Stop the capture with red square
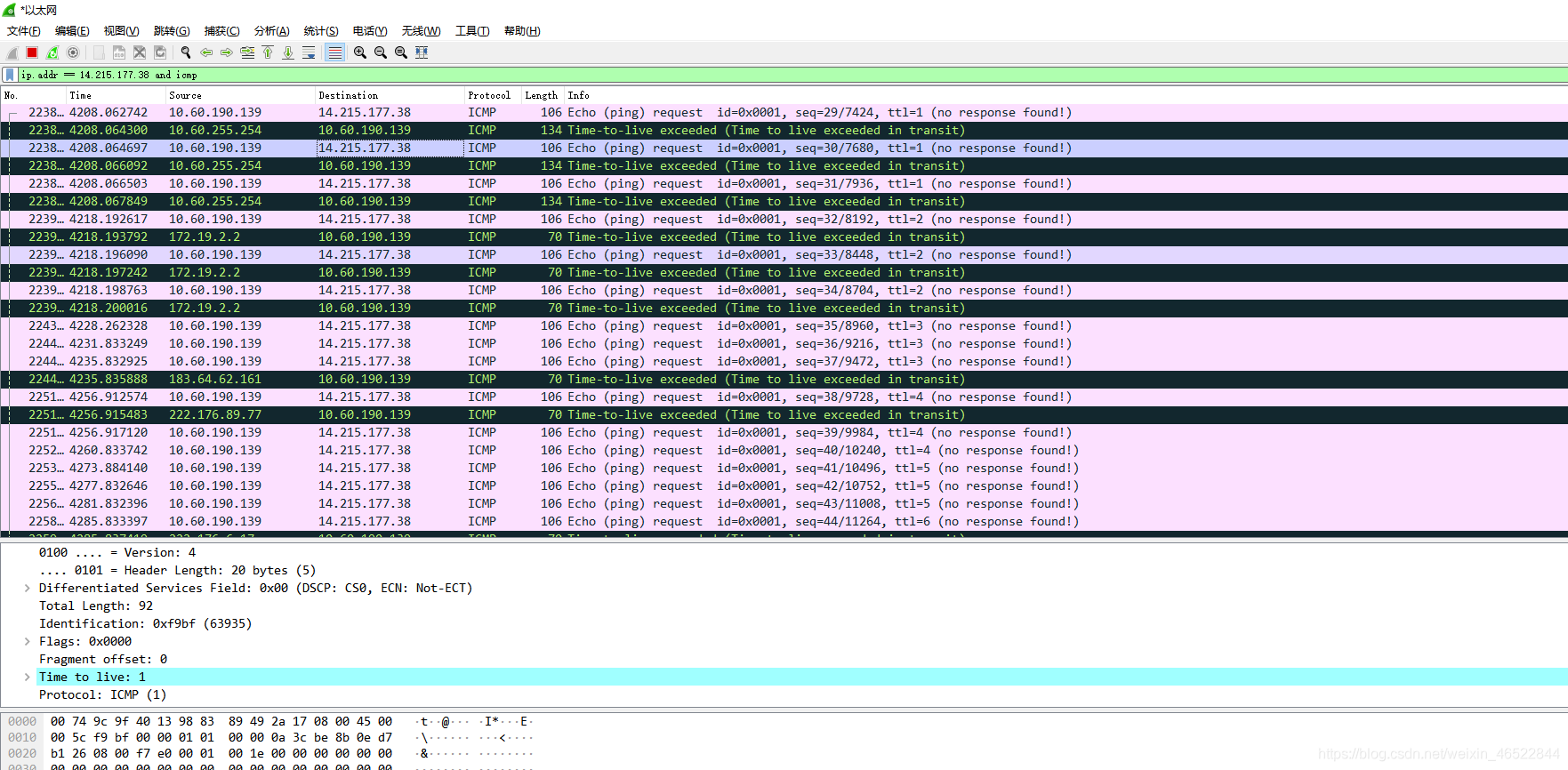The height and width of the screenshot is (770, 1568). tap(32, 52)
